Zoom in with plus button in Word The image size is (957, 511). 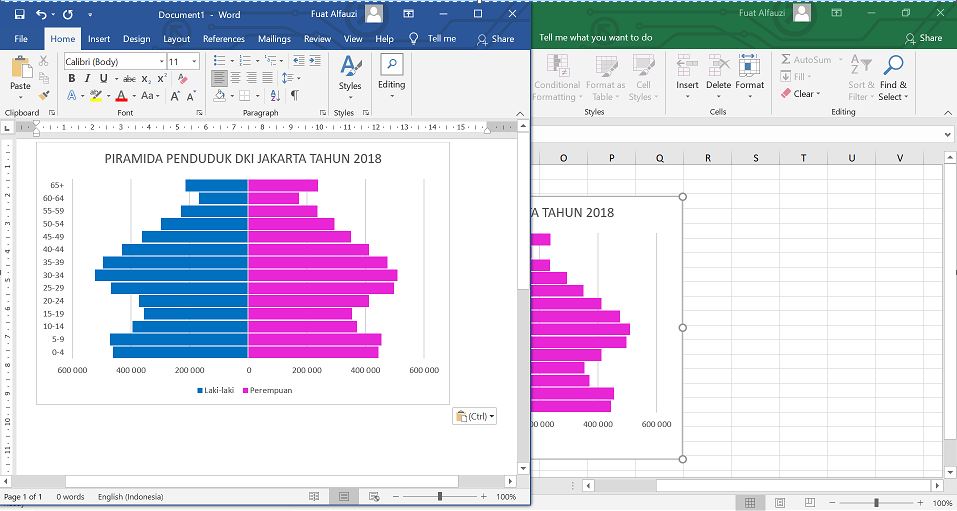click(x=484, y=496)
